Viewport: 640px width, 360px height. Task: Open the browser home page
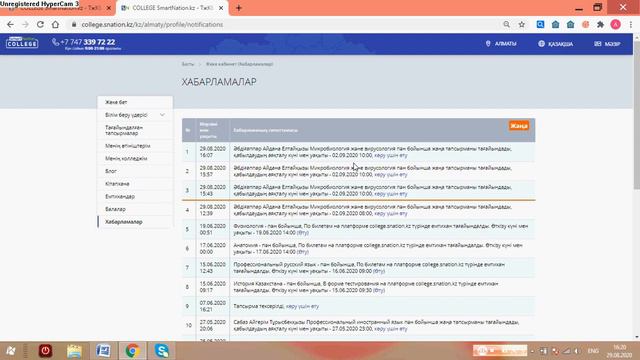[55, 24]
